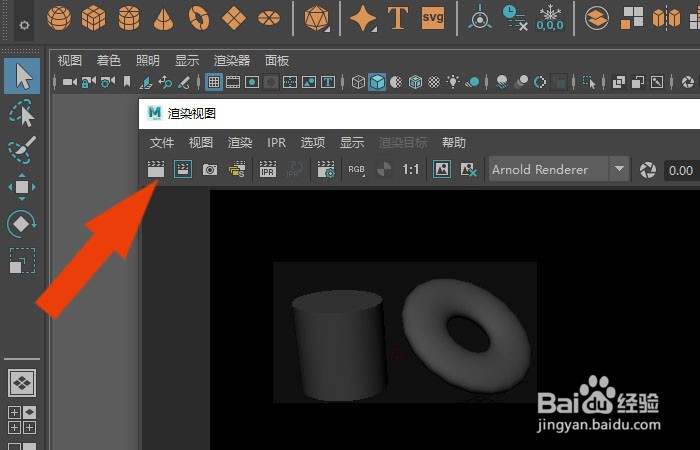Click the exposure value field 0.00

click(x=681, y=171)
